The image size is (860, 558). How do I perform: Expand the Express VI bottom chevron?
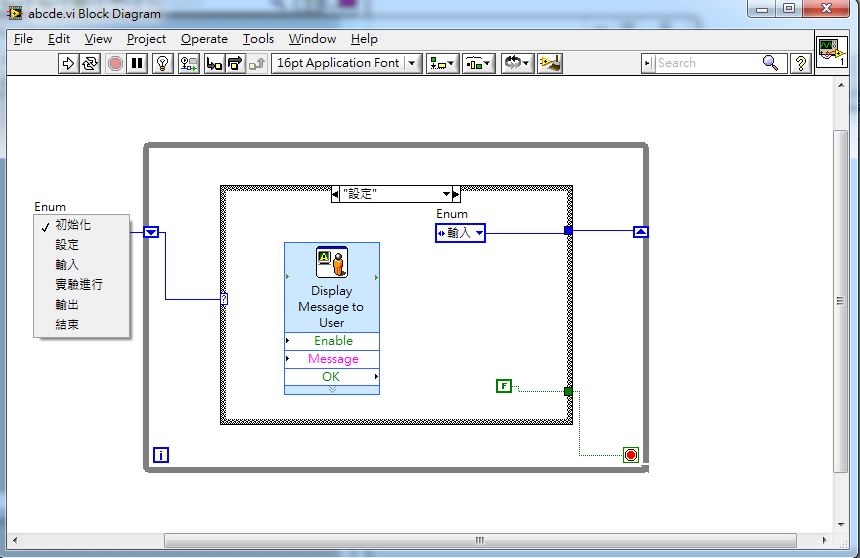pos(332,390)
